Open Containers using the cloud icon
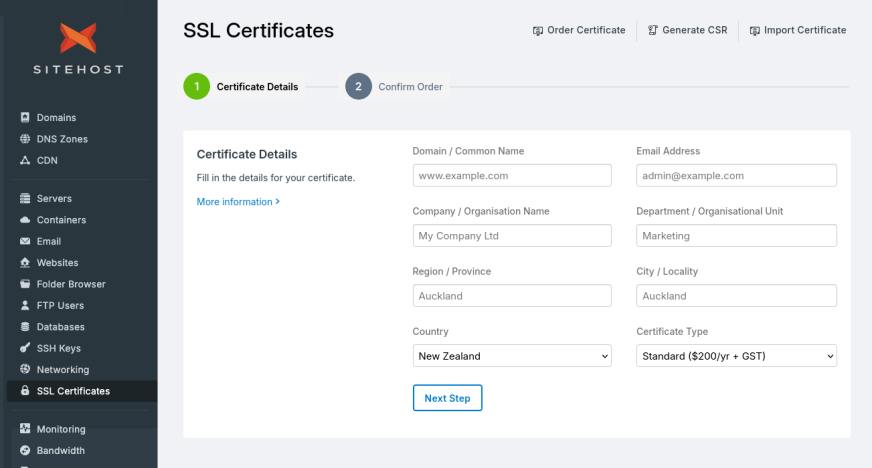This screenshot has height=468, width=872. [x=25, y=220]
